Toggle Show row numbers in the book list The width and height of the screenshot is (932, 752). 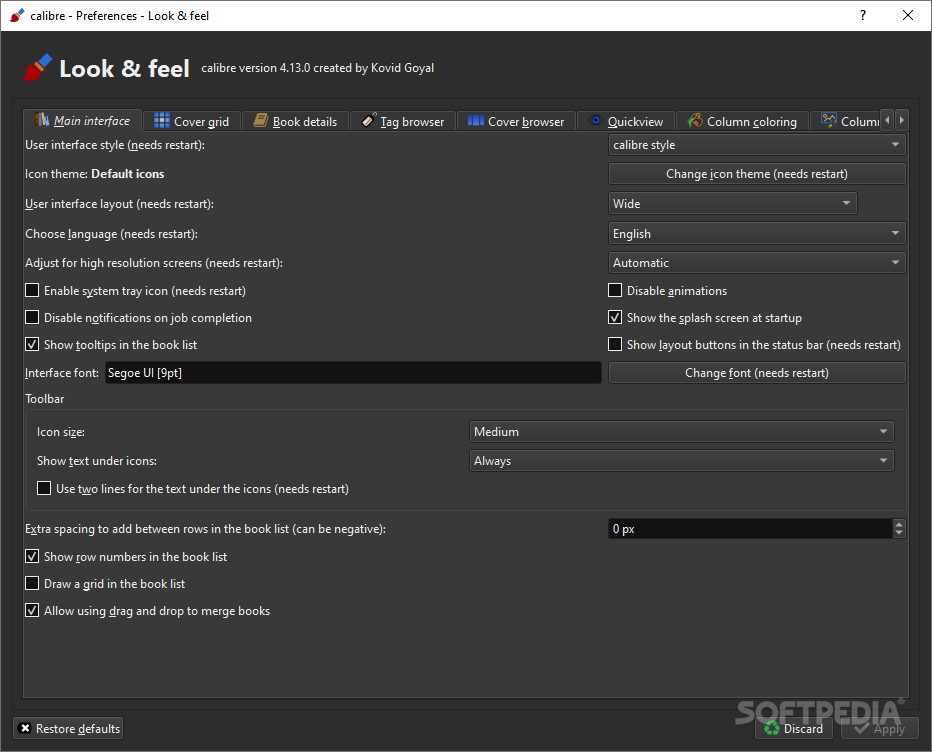[32, 556]
